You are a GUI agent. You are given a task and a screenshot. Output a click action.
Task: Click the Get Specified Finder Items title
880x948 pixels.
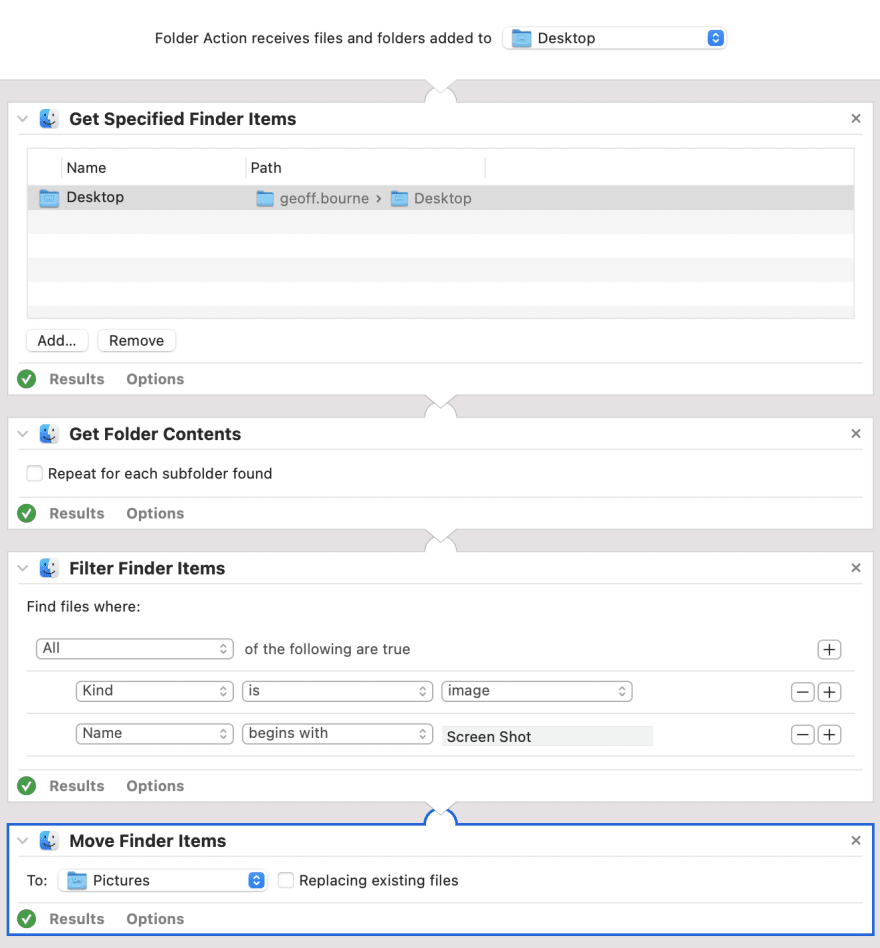click(183, 119)
